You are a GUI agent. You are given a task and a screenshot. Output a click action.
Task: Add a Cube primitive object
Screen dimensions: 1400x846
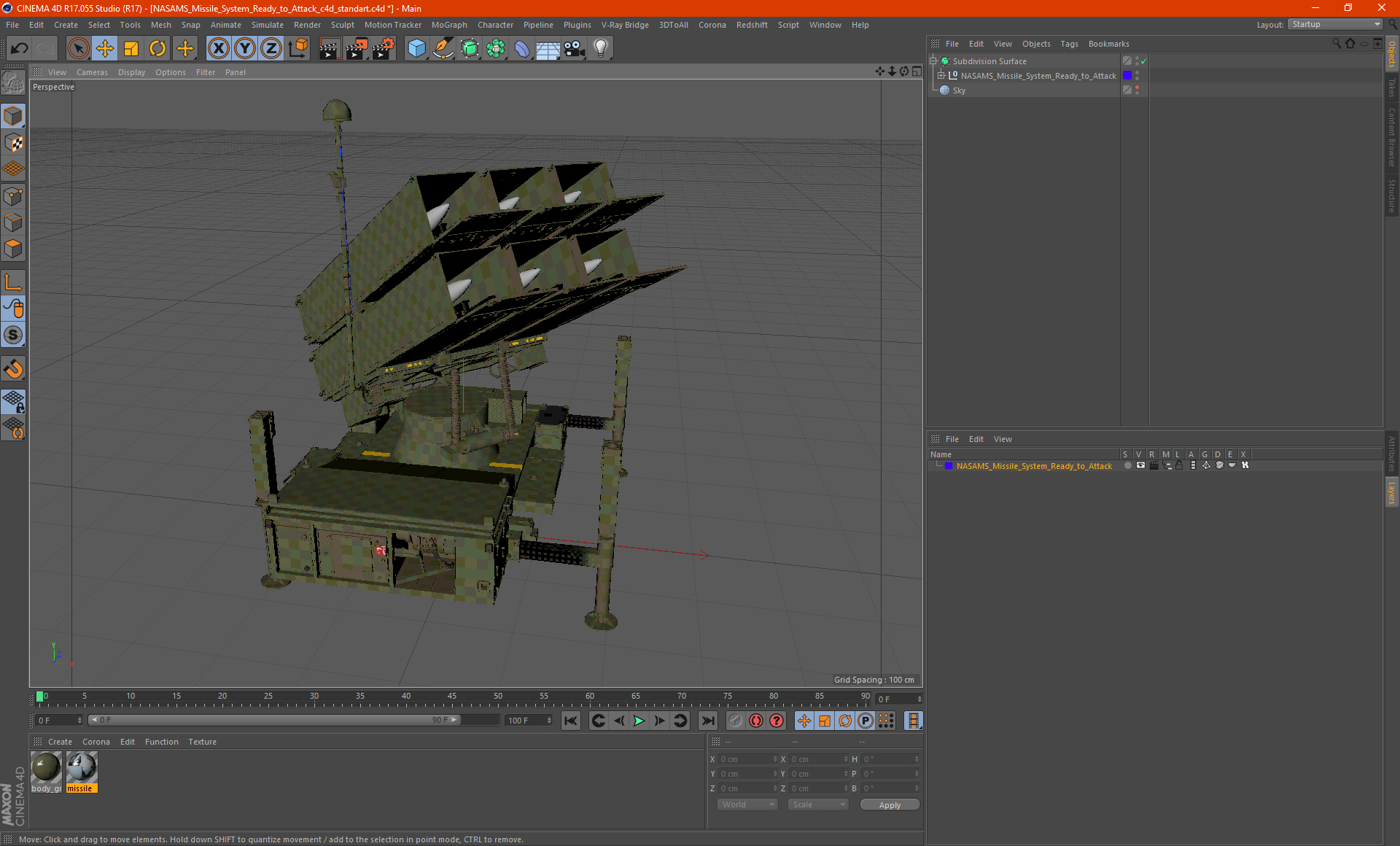pyautogui.click(x=416, y=49)
